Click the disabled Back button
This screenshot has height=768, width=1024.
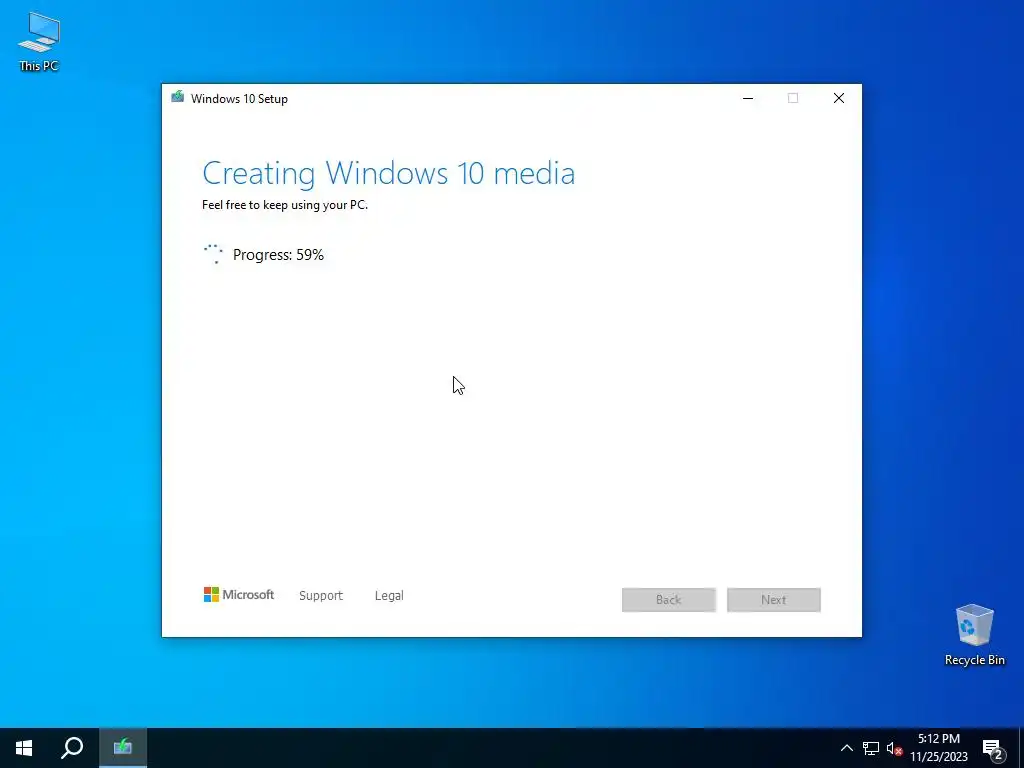[x=669, y=600]
